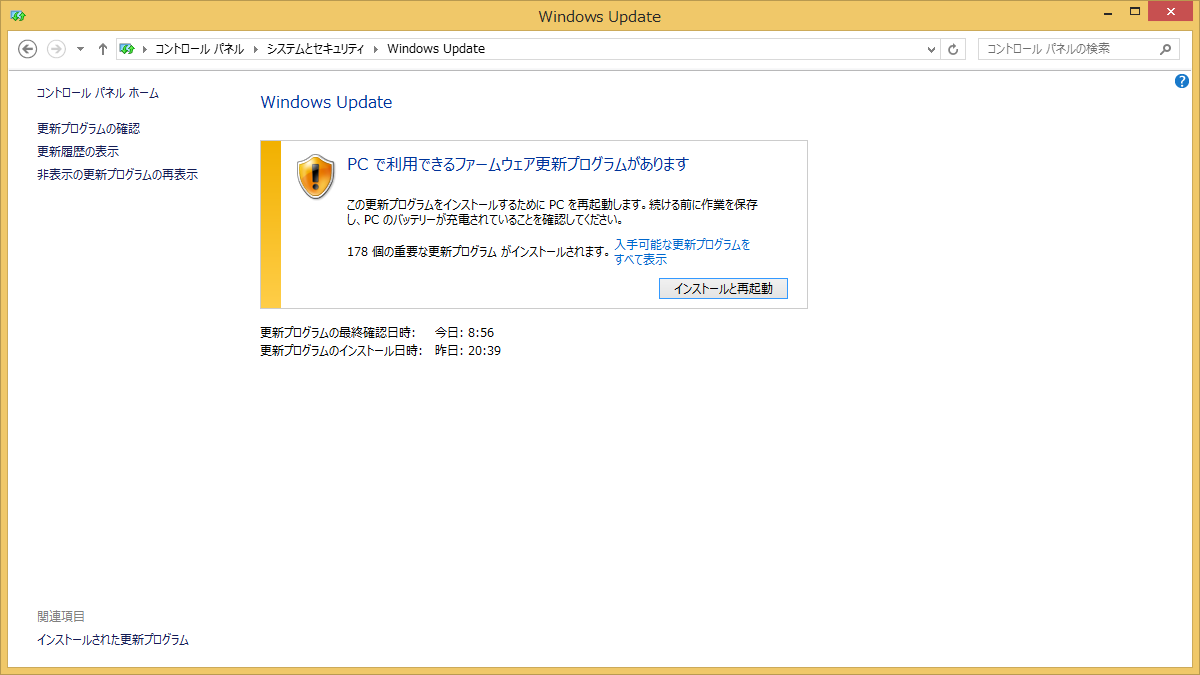Open 更新履歴の表示 link
Viewport: 1200px width, 675px height.
(x=78, y=152)
